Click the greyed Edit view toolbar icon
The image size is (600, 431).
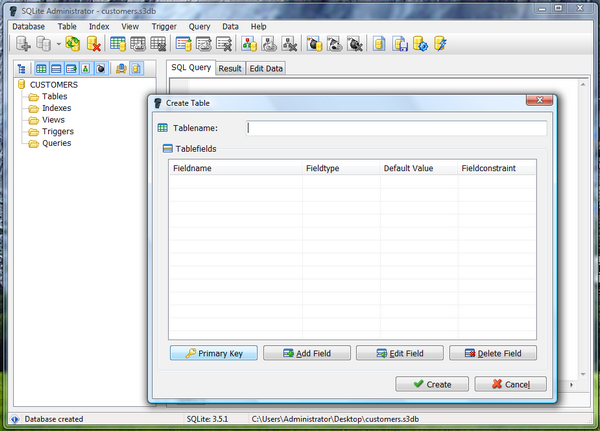pos(269,44)
